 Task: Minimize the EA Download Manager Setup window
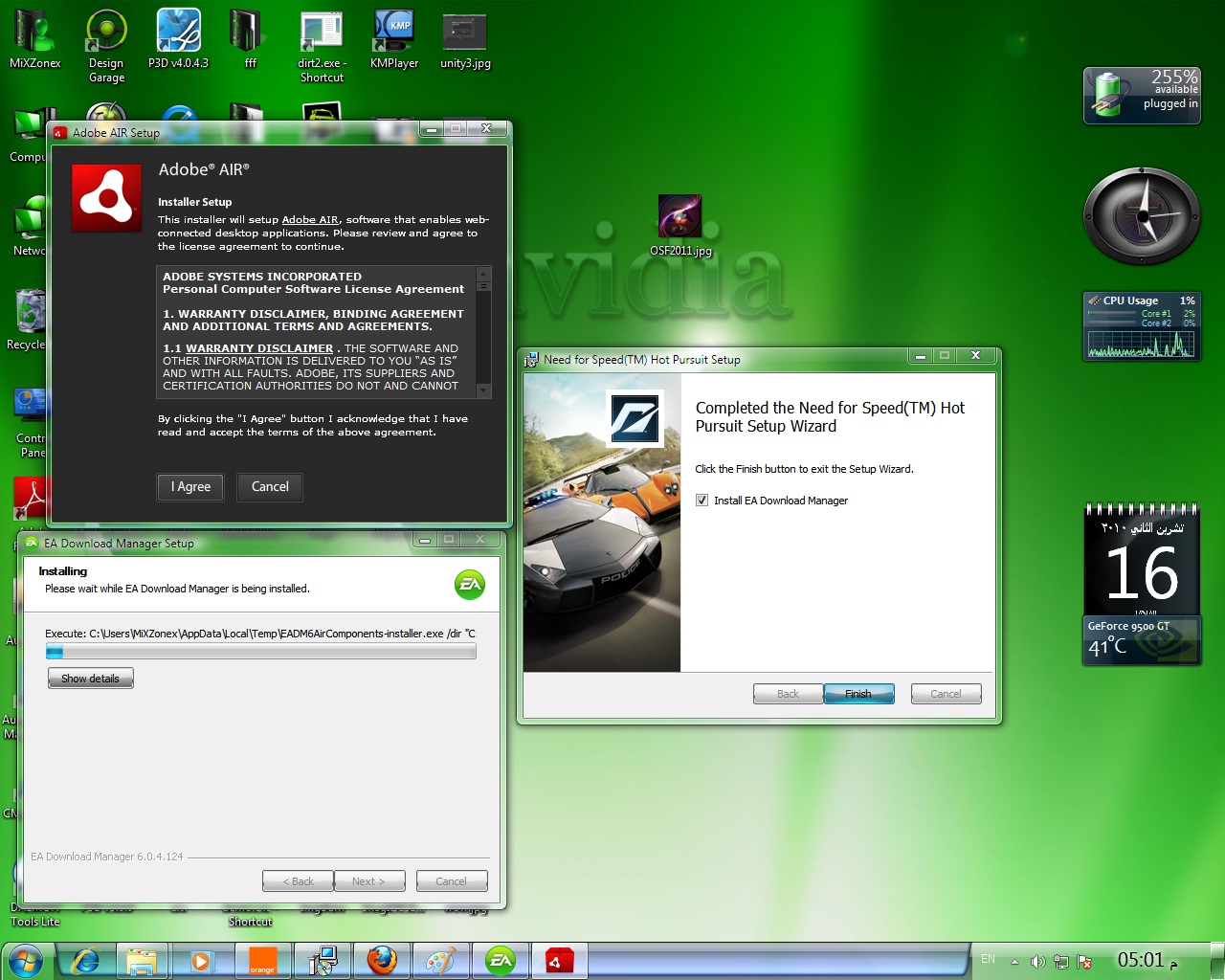[x=424, y=541]
